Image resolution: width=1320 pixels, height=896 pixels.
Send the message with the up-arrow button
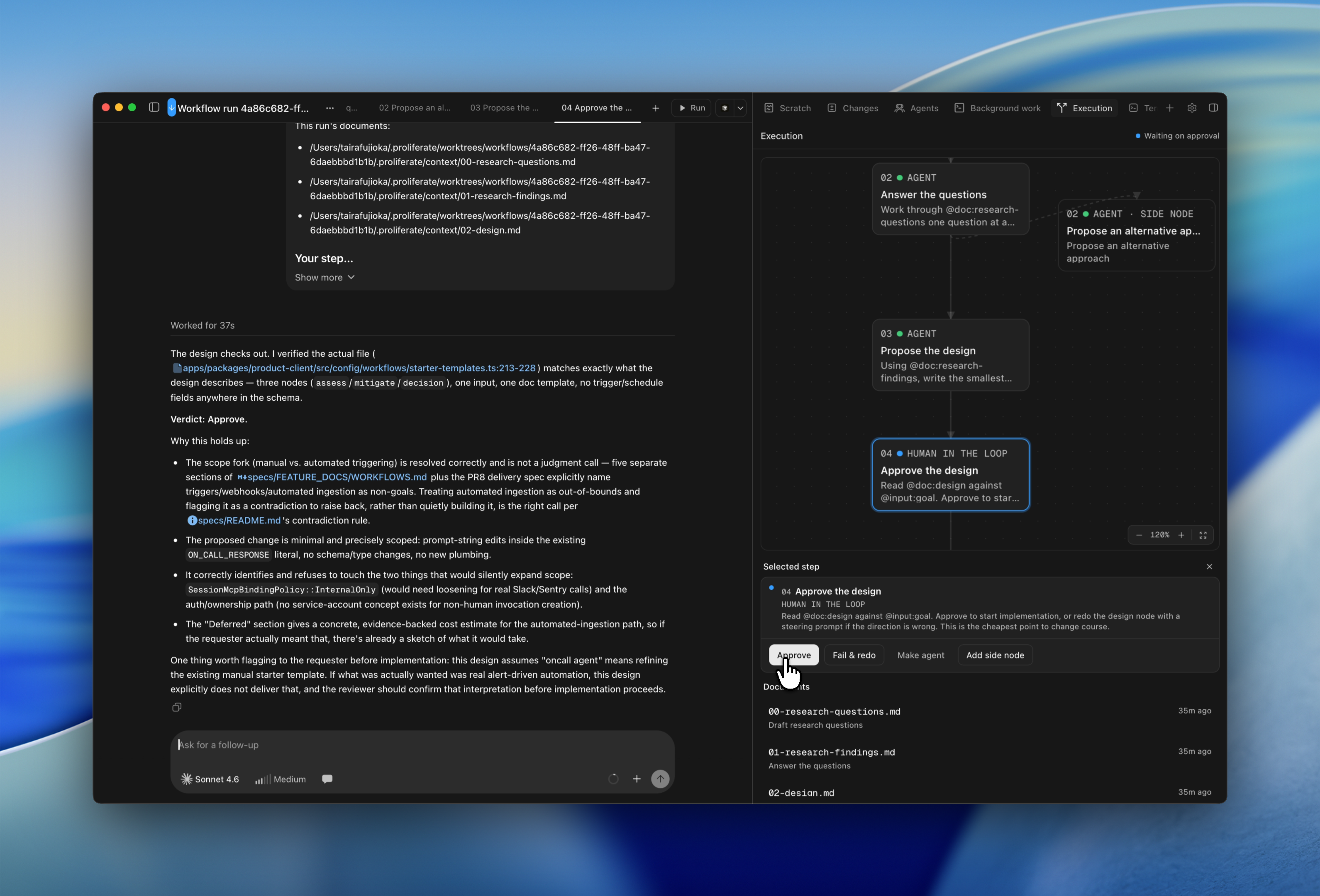[660, 779]
